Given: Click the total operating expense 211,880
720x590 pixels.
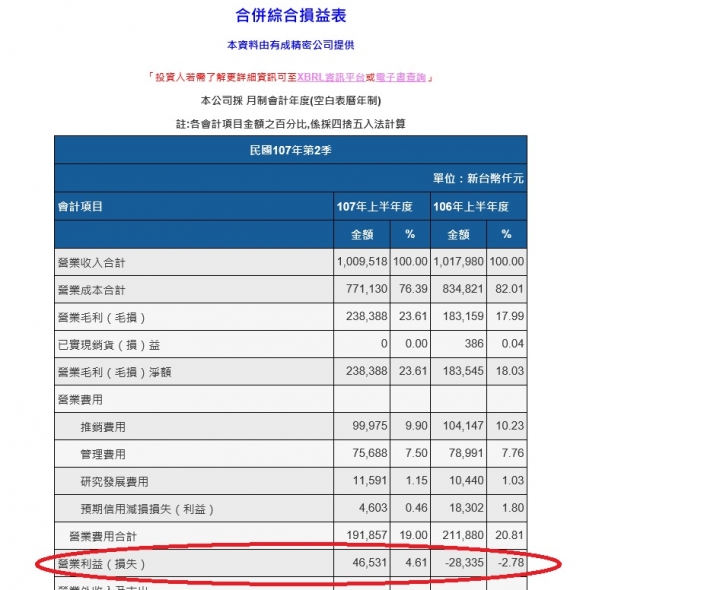Looking at the screenshot, I should click(x=463, y=535).
